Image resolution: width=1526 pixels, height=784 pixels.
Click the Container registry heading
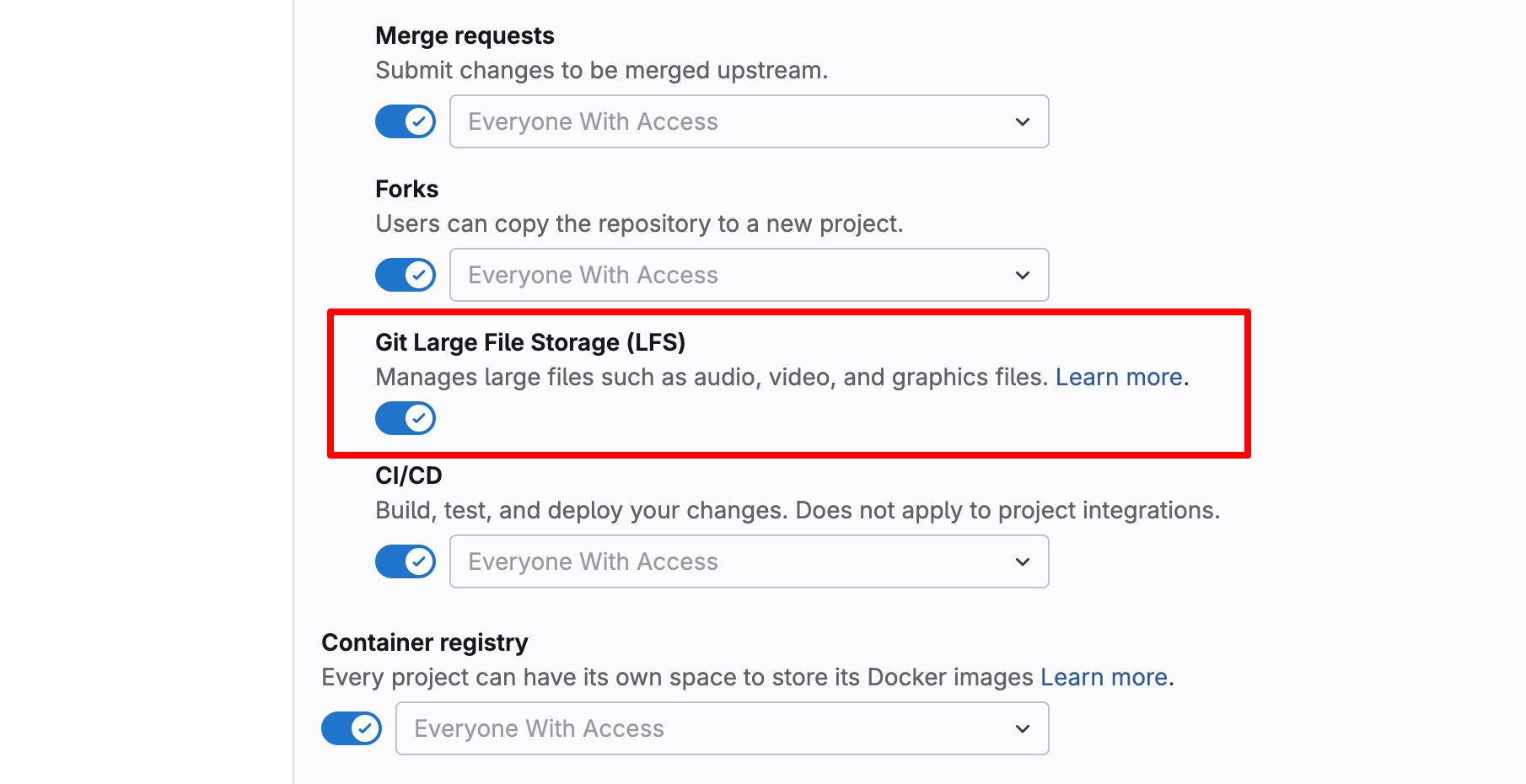(x=425, y=642)
